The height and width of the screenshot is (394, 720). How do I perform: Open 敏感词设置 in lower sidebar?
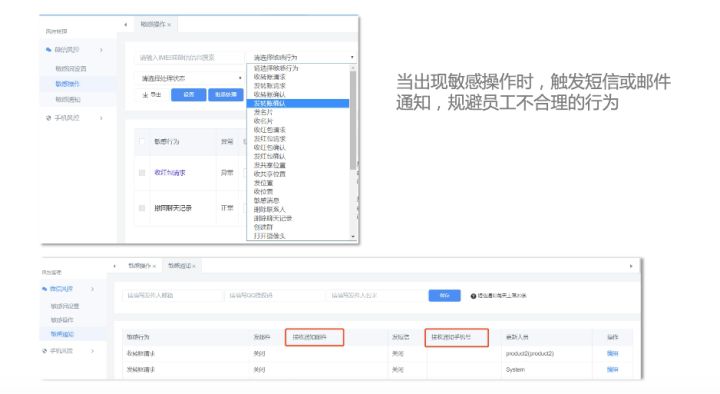(x=65, y=306)
